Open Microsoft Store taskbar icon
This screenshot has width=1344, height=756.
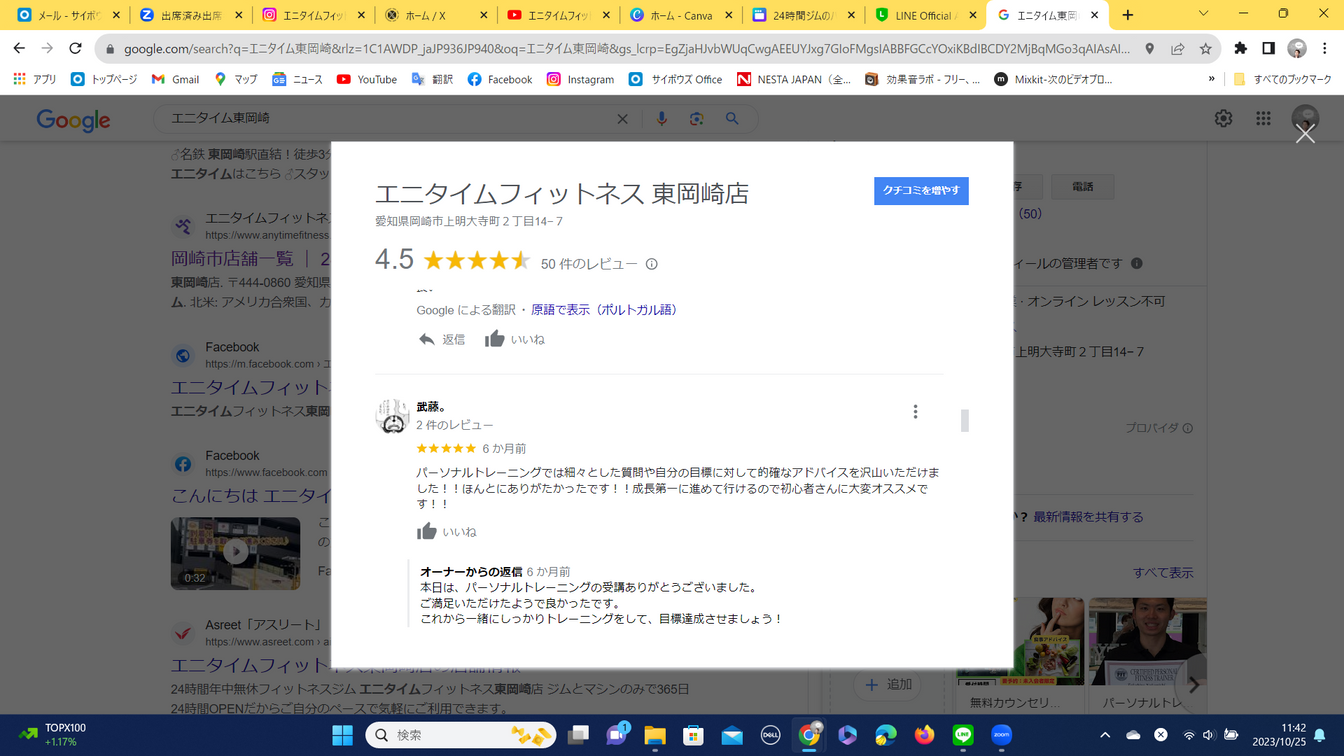pos(693,735)
